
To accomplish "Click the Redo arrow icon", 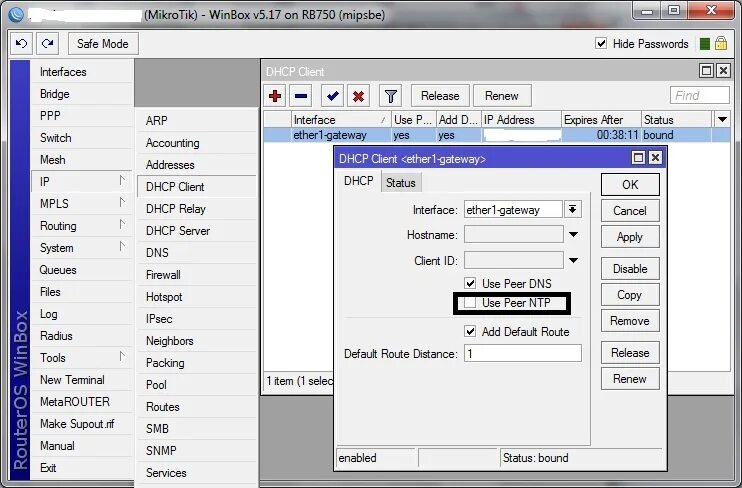I will (47, 44).
